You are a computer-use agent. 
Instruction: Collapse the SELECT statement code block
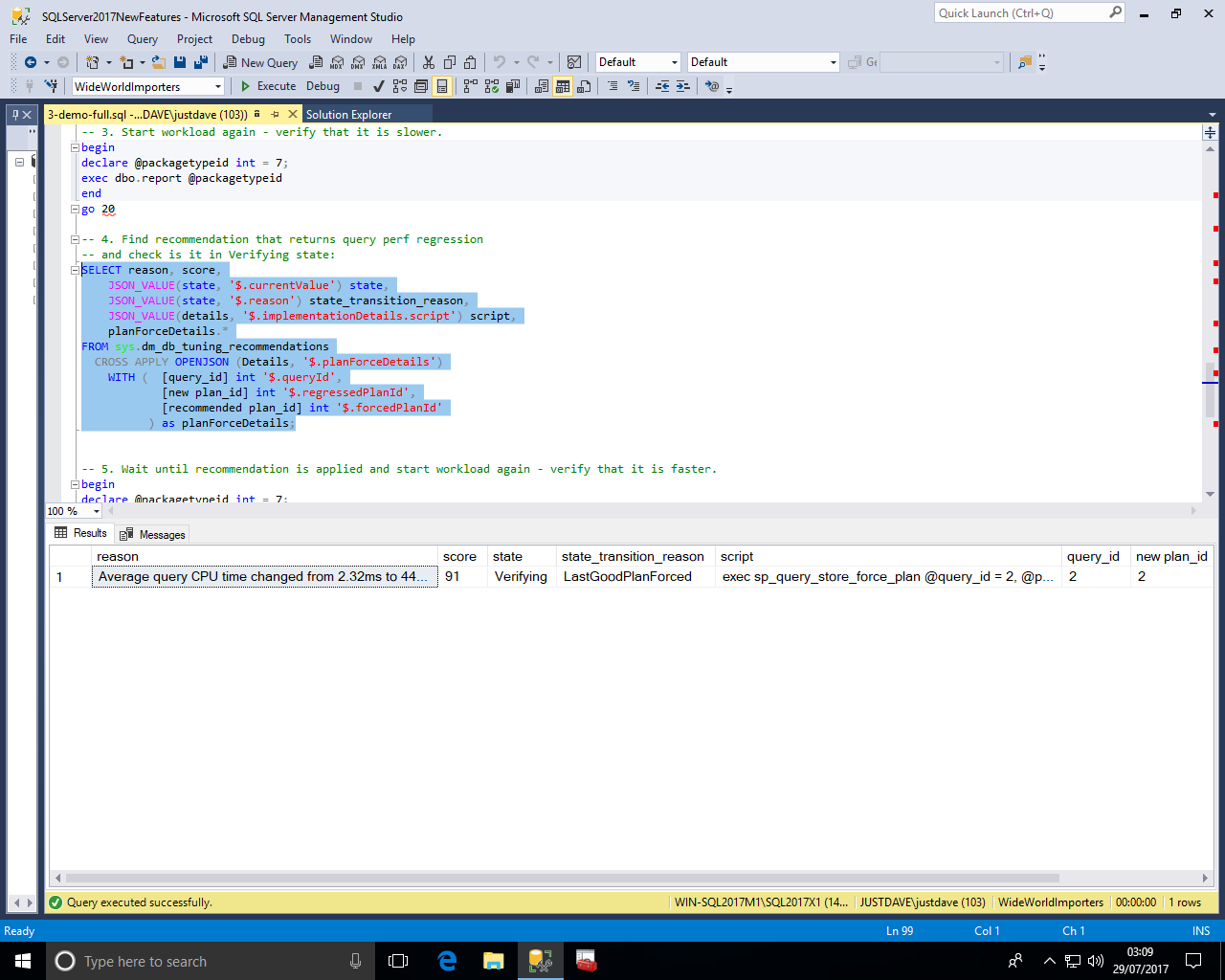tap(75, 270)
